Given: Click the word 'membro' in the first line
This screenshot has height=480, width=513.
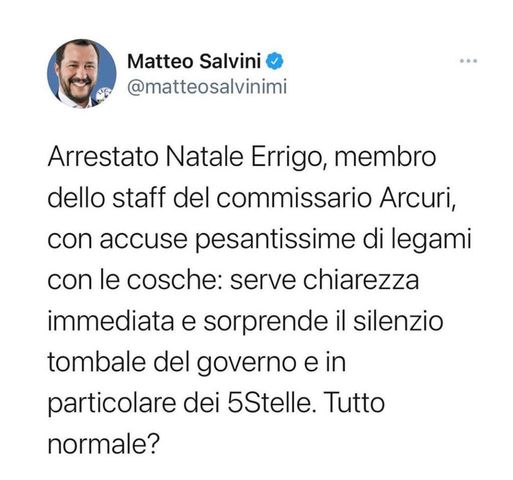Looking at the screenshot, I should pos(385,157).
